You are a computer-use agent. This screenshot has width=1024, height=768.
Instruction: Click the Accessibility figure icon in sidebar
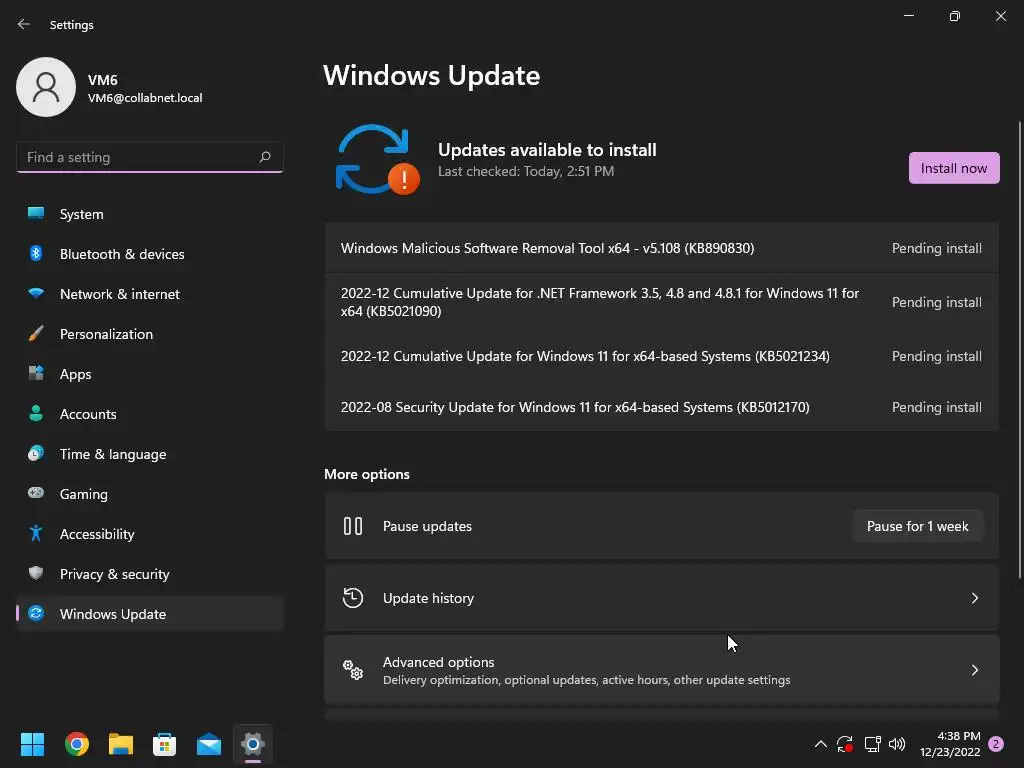[36, 534]
